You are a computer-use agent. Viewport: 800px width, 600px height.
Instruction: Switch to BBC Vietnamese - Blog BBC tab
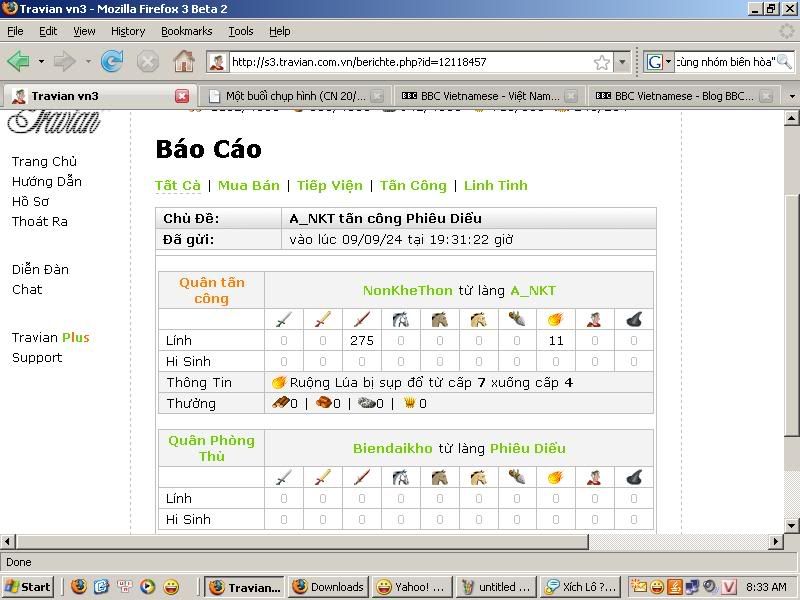[684, 96]
